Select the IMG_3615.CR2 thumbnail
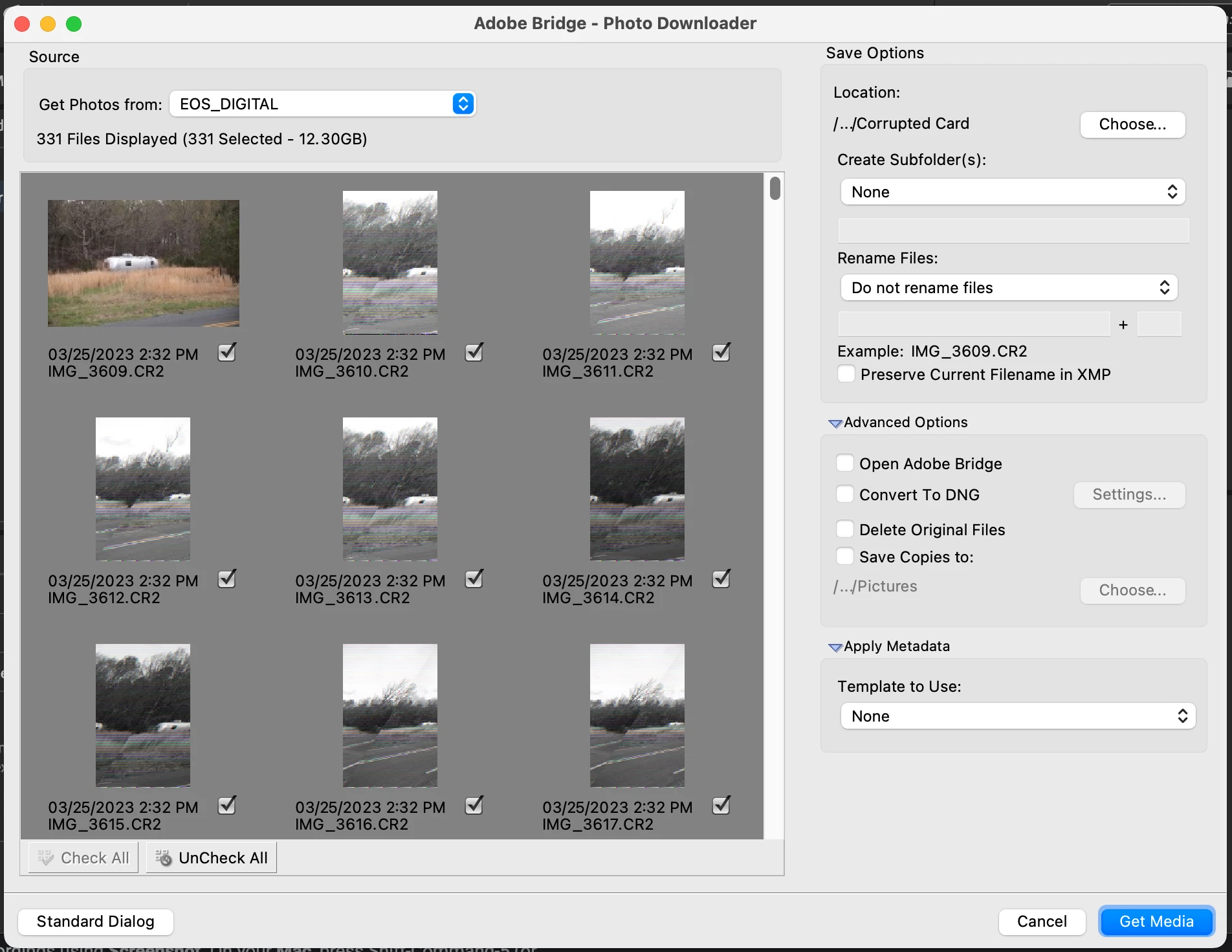 143,715
